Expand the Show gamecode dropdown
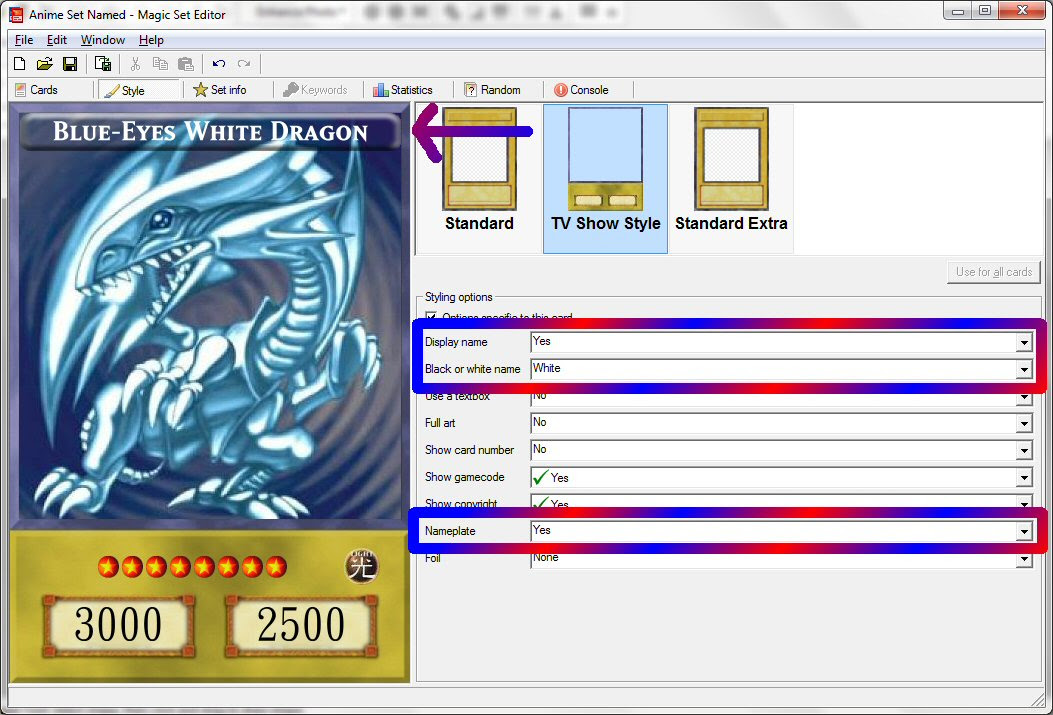This screenshot has width=1053, height=715. click(x=1023, y=477)
